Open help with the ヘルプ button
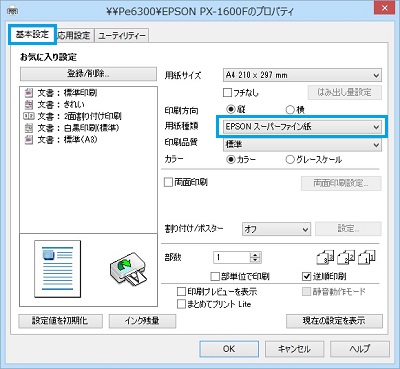 360,349
